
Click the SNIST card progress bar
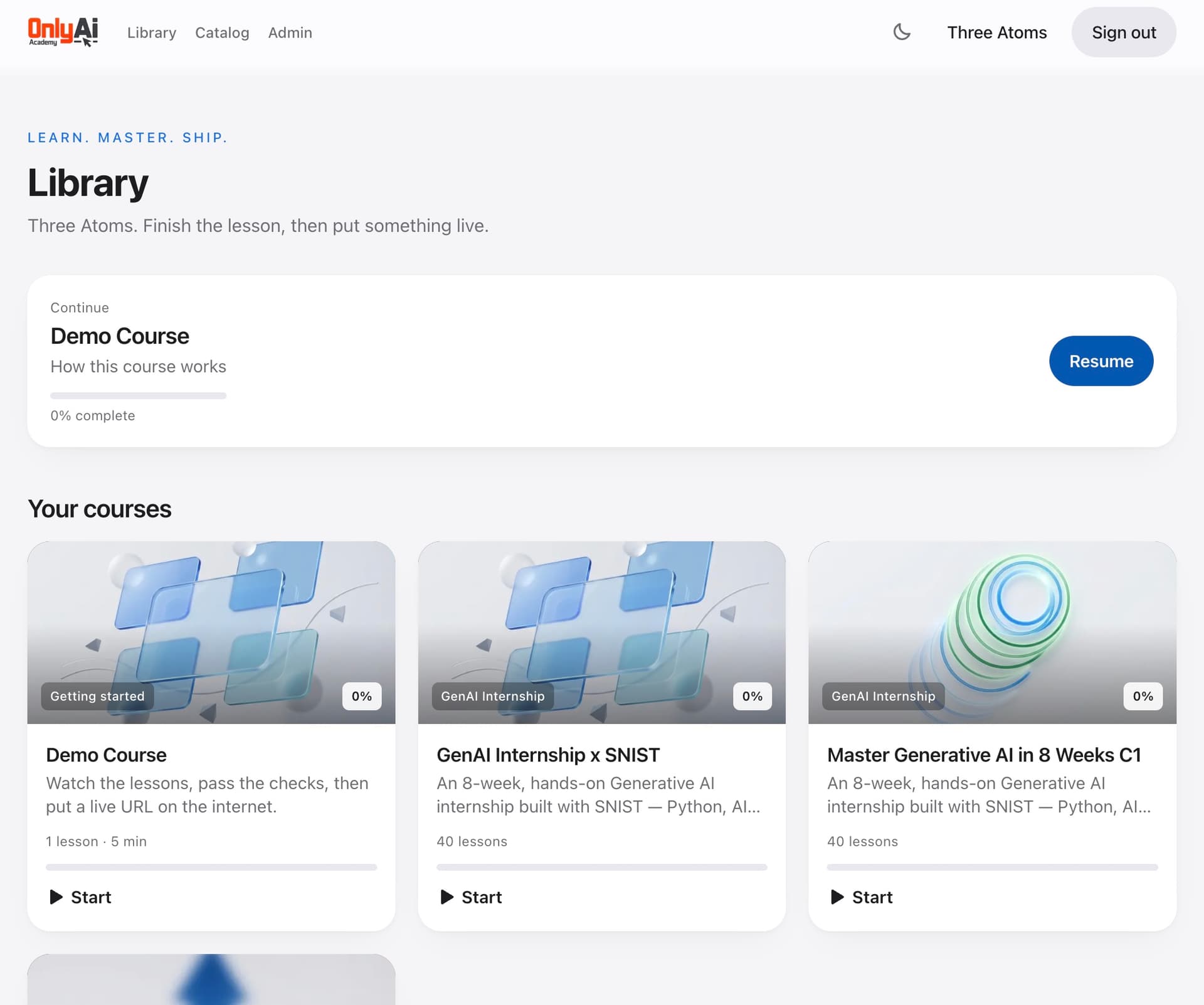(x=602, y=868)
